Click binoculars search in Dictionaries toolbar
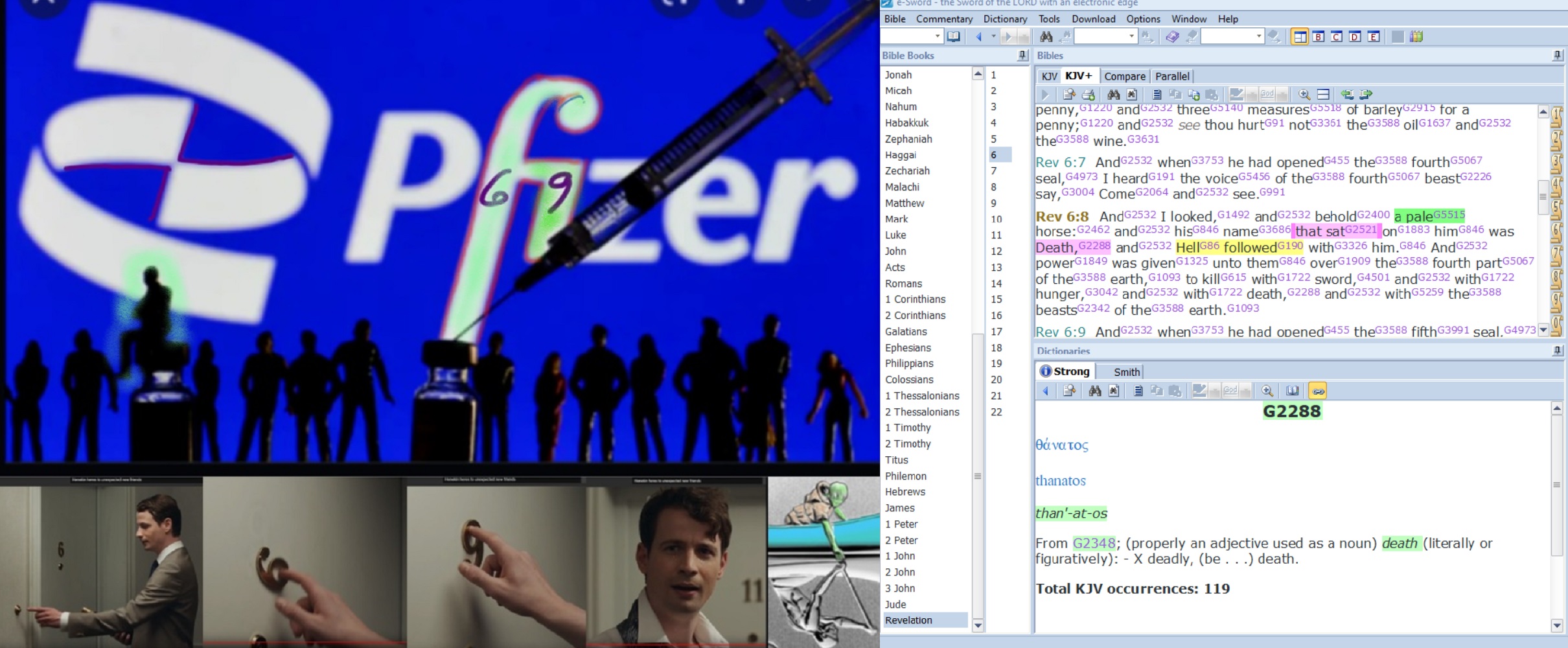 [1095, 391]
